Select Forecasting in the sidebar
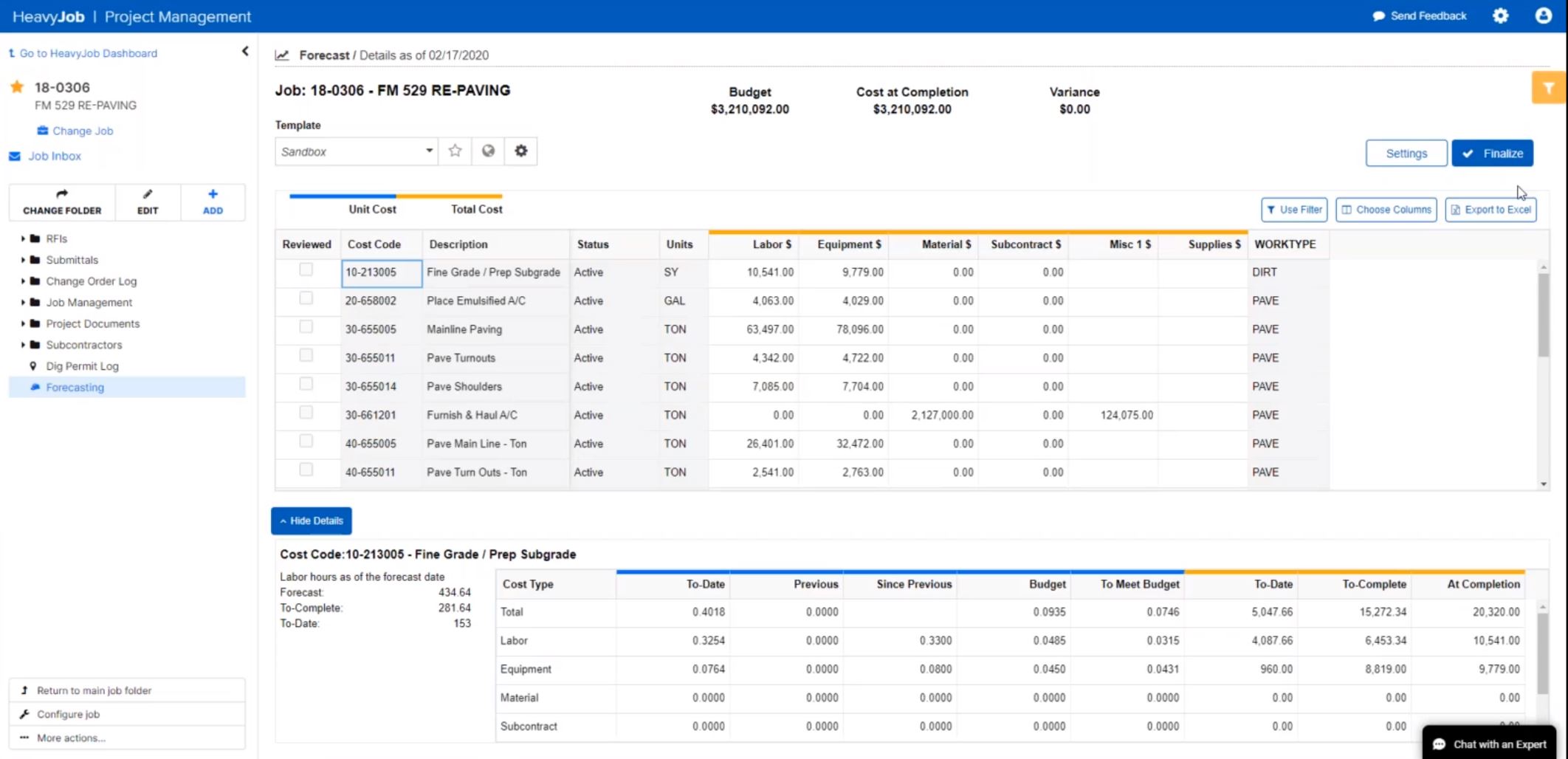The height and width of the screenshot is (759, 1568). [127, 387]
